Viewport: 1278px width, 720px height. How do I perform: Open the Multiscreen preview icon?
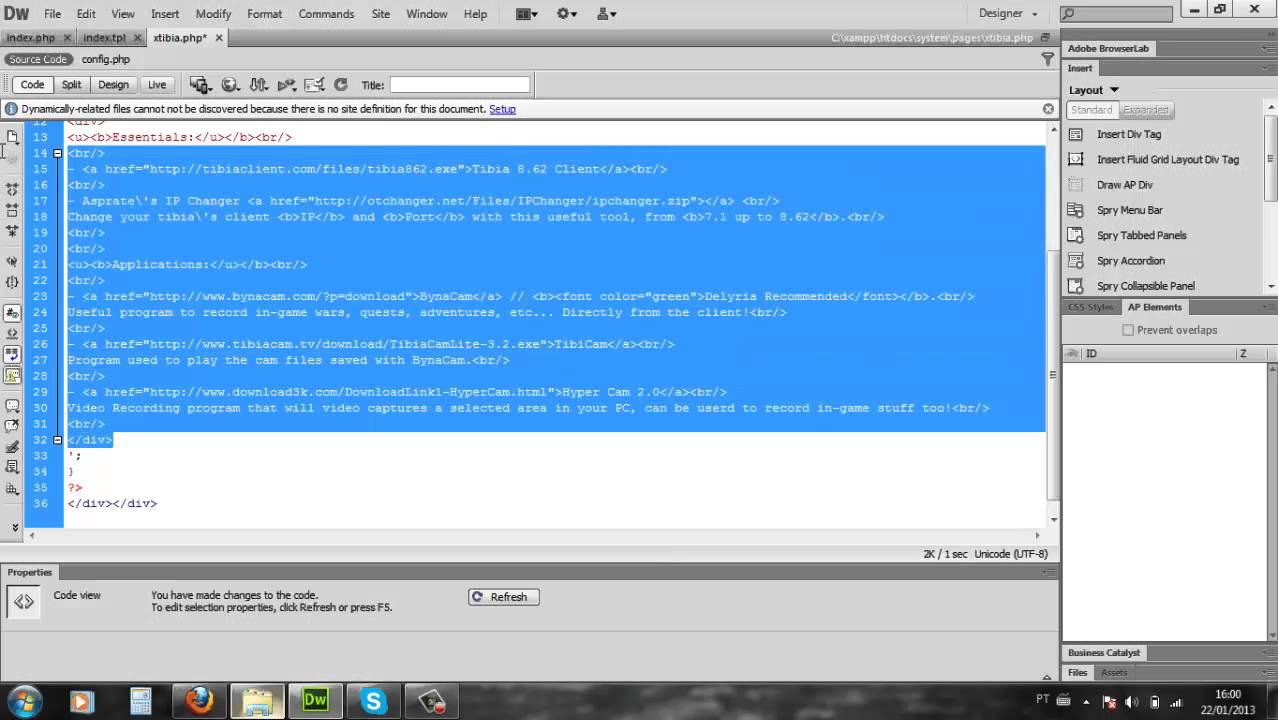point(200,85)
